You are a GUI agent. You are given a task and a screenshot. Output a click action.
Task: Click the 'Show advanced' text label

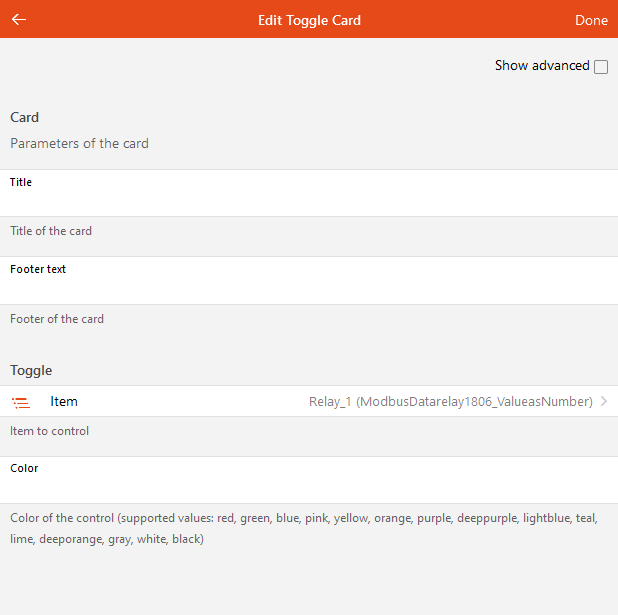click(x=542, y=66)
